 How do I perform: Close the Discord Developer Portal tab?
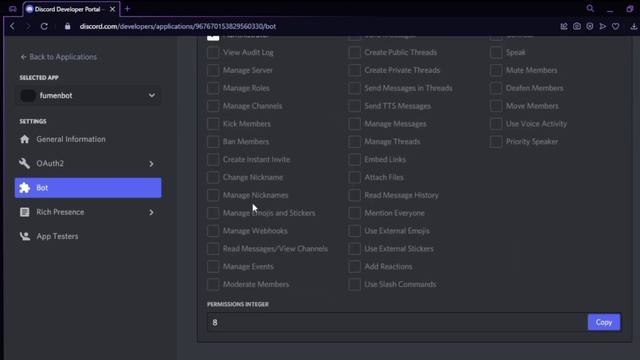tap(112, 9)
